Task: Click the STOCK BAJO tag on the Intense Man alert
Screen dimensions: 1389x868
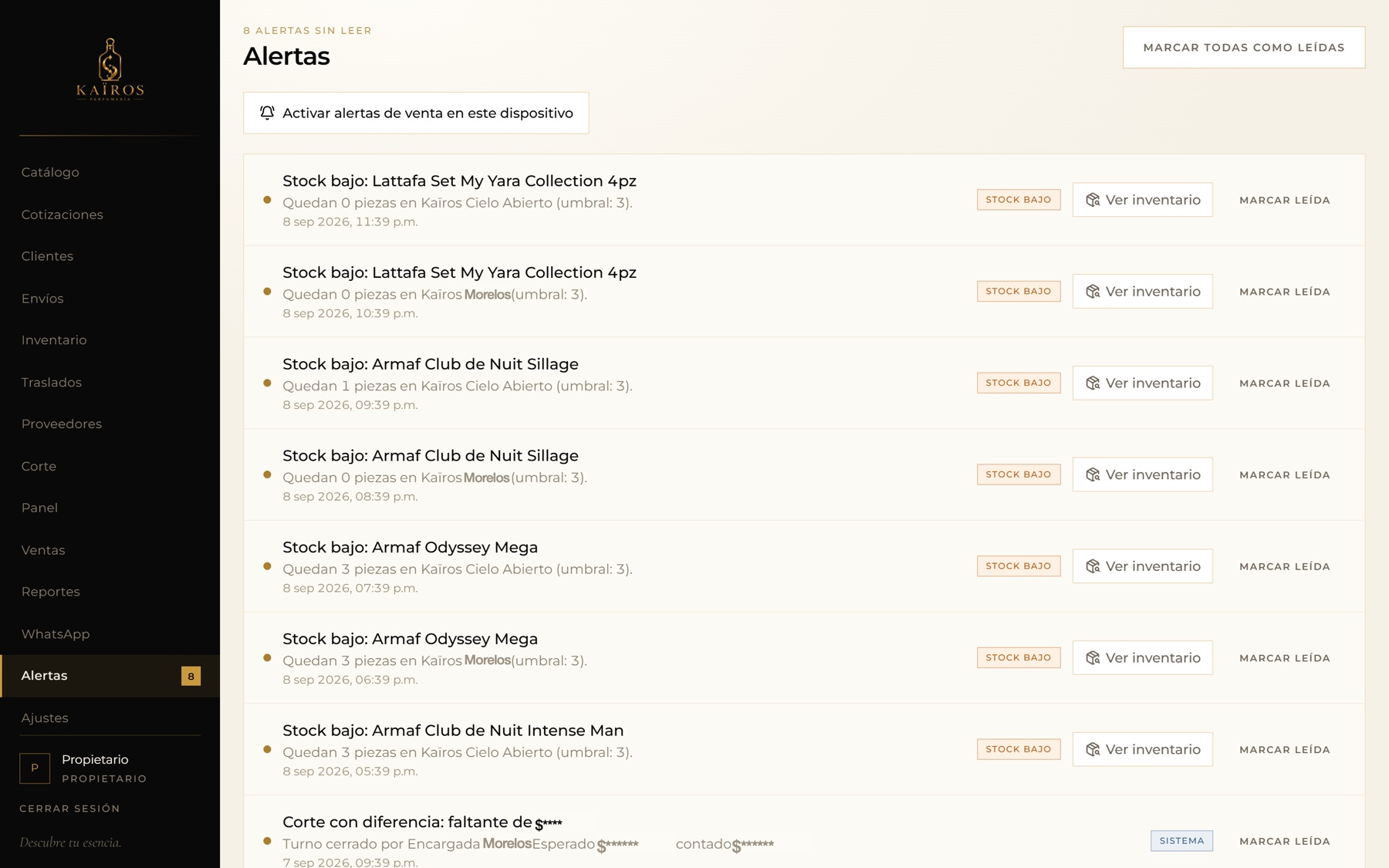Action: click(x=1019, y=749)
